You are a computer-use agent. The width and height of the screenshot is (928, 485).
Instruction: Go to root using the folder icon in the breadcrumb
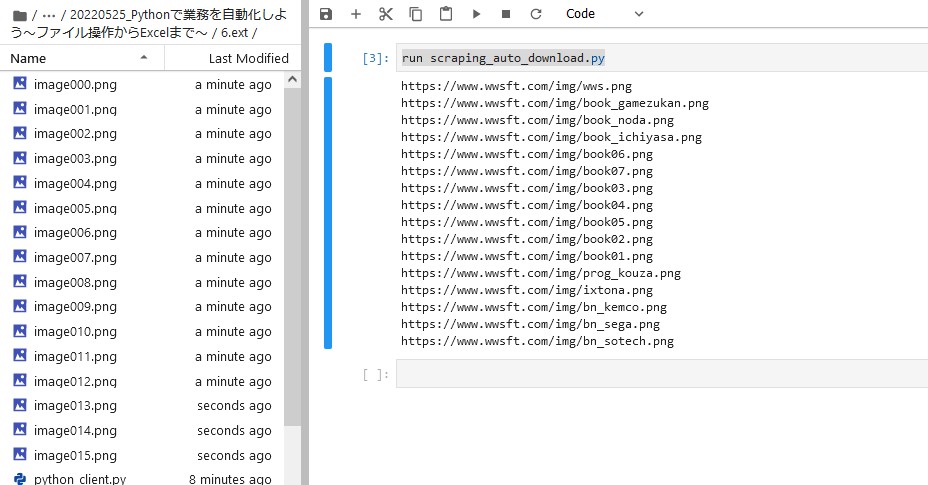pos(20,15)
